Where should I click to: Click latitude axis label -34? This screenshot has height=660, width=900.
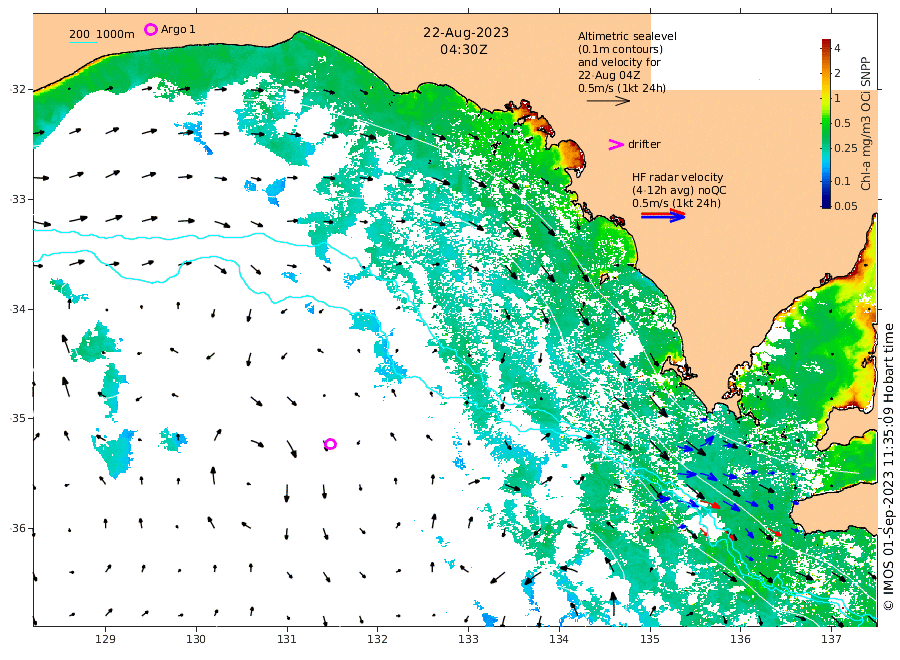[18, 309]
